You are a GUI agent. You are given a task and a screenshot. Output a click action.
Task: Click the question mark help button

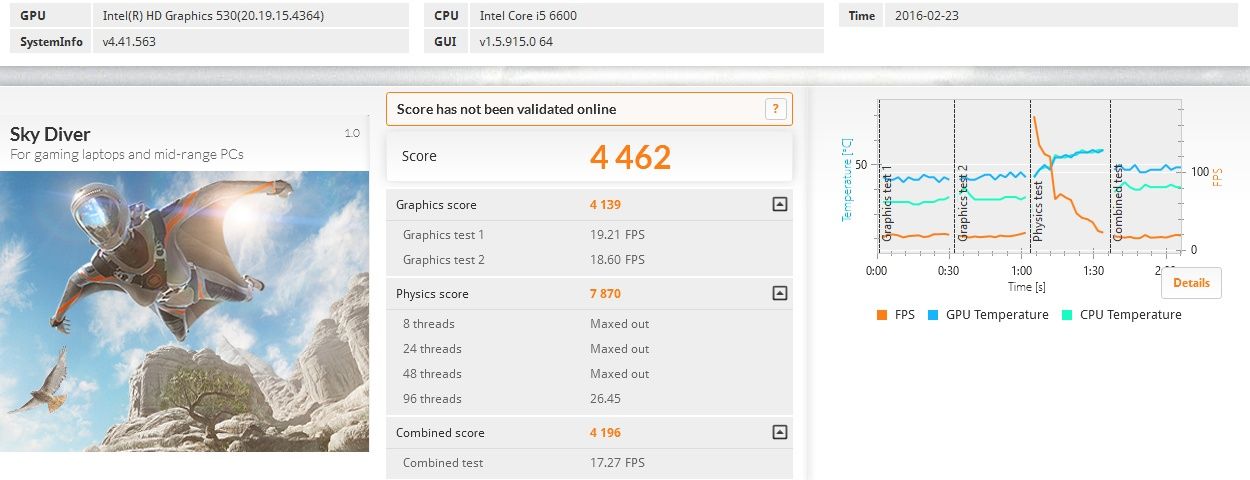pos(776,109)
